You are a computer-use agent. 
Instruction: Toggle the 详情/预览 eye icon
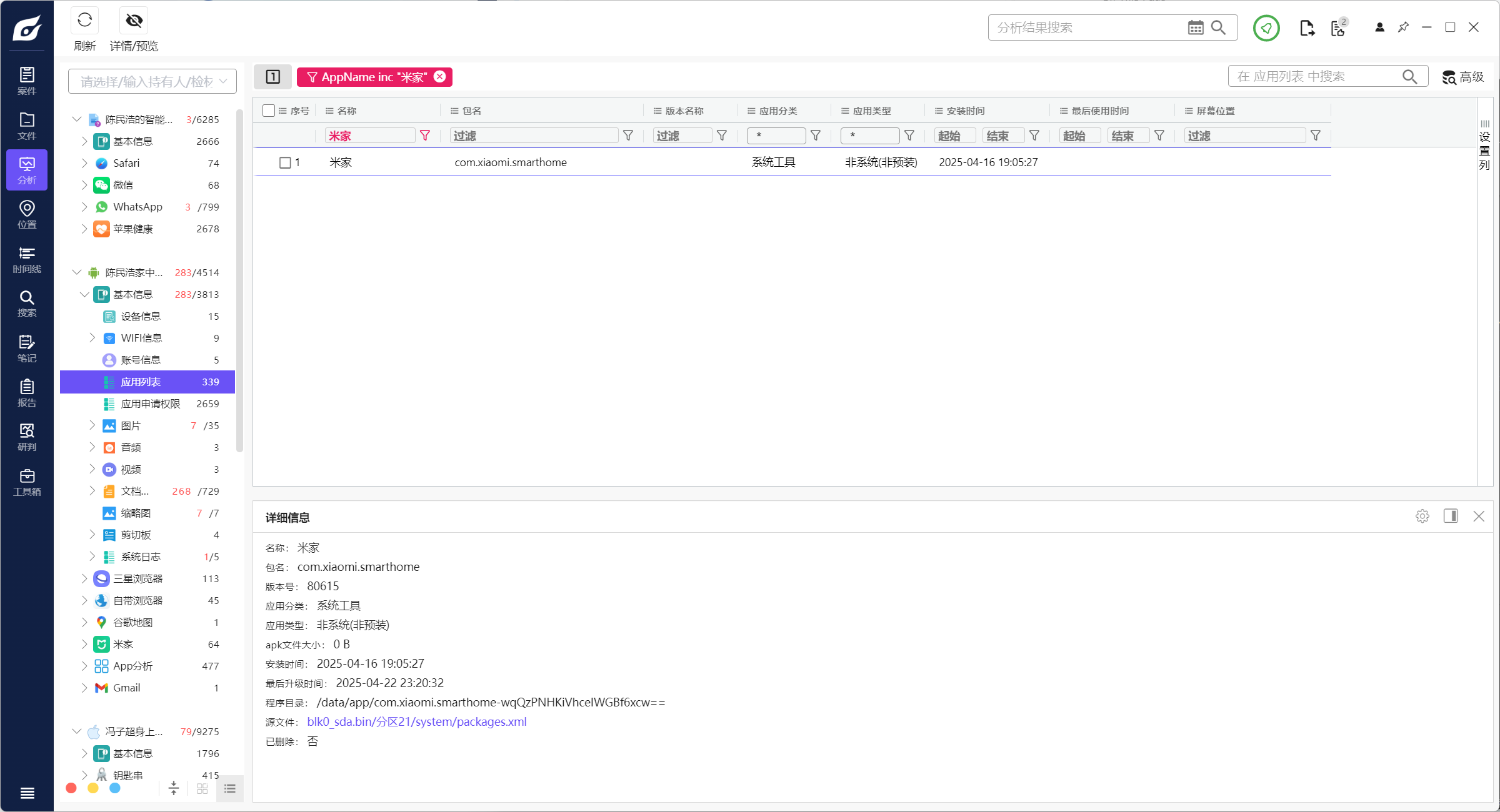pos(134,21)
